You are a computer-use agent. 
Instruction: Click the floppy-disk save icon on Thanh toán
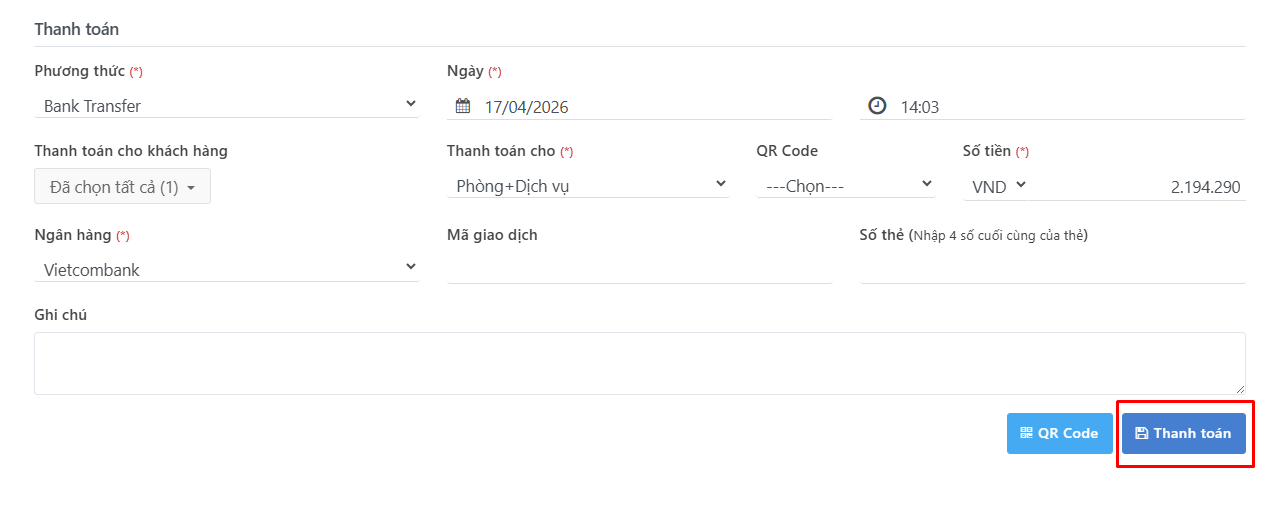click(1142, 433)
